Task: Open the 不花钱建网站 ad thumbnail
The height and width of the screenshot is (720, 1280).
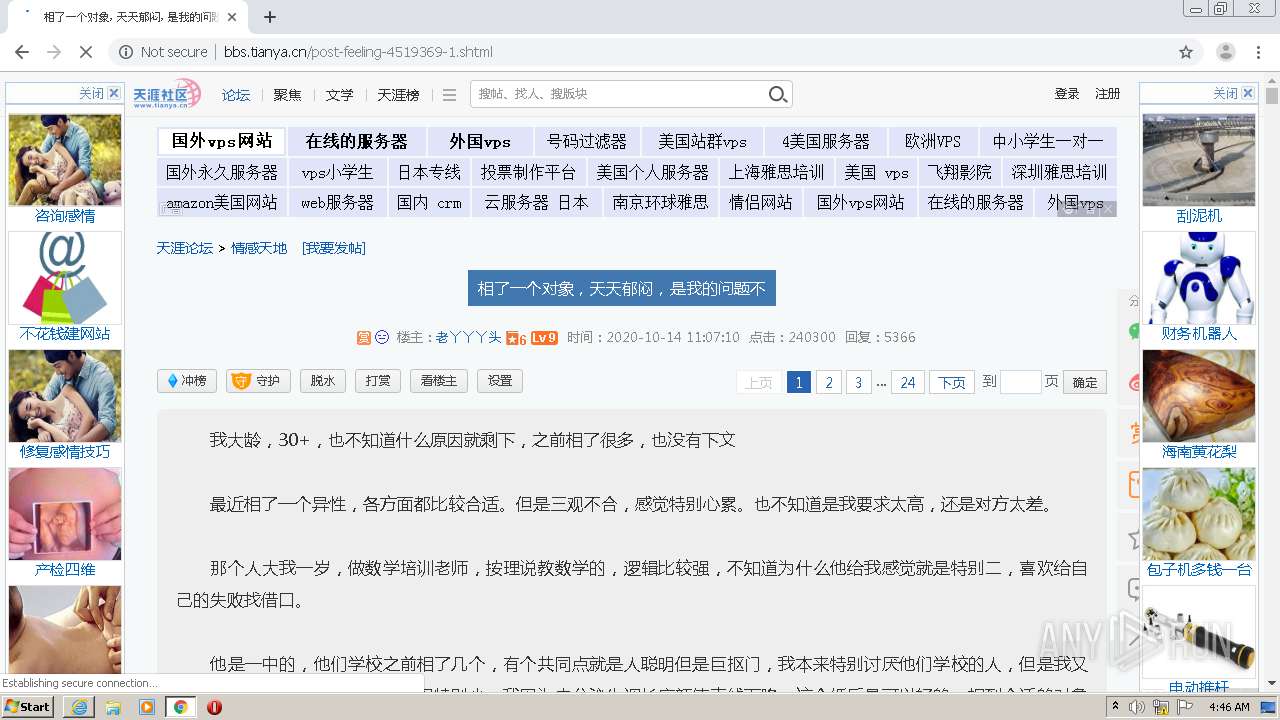Action: click(65, 278)
